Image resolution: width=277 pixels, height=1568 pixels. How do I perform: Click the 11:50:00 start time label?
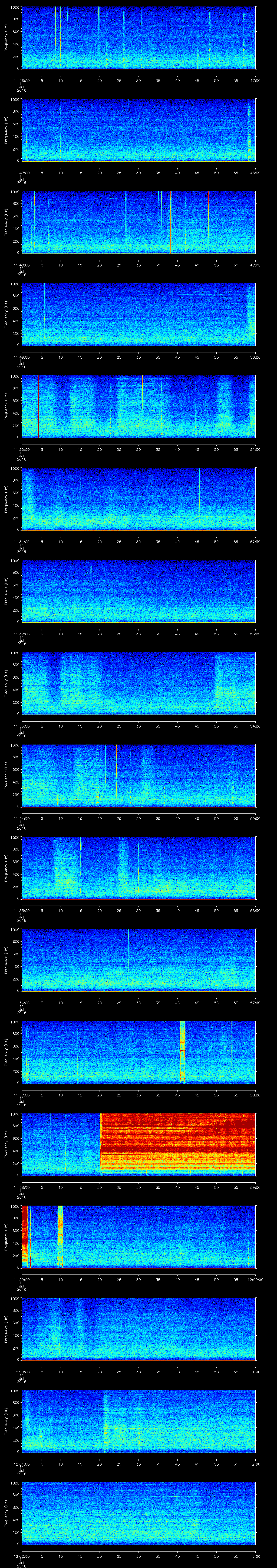pyautogui.click(x=22, y=449)
